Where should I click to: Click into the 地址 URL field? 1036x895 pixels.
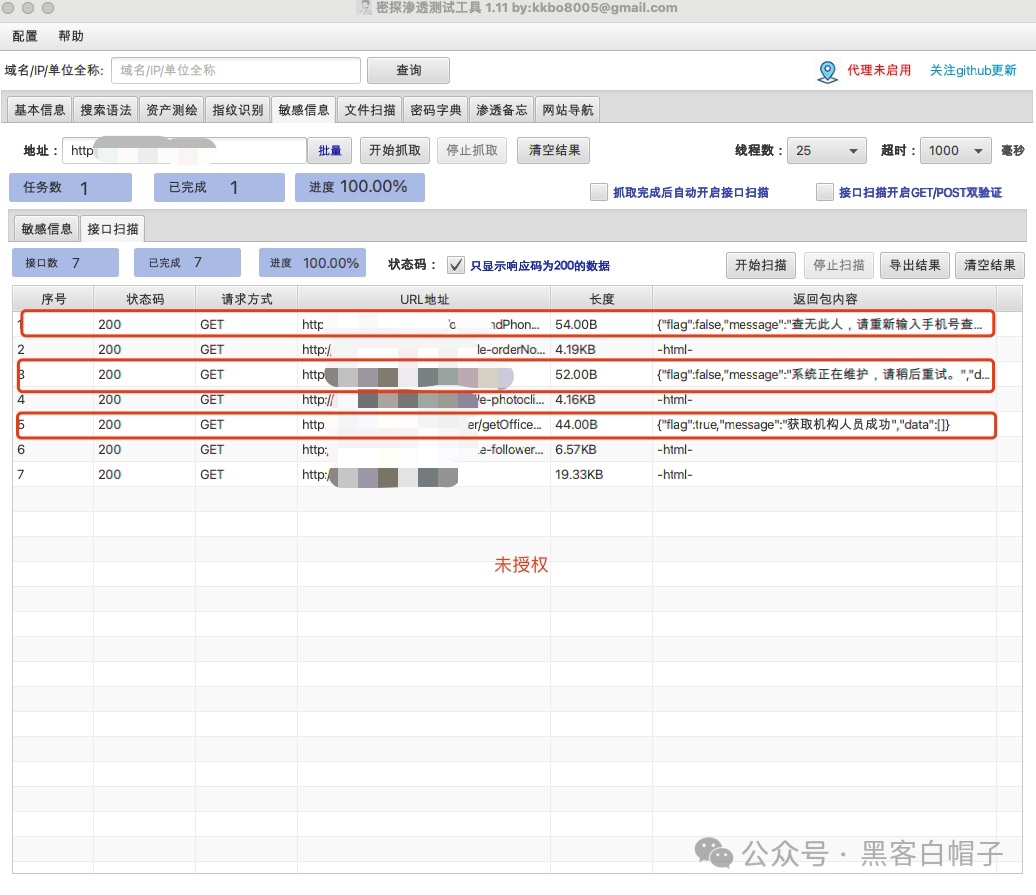point(184,151)
